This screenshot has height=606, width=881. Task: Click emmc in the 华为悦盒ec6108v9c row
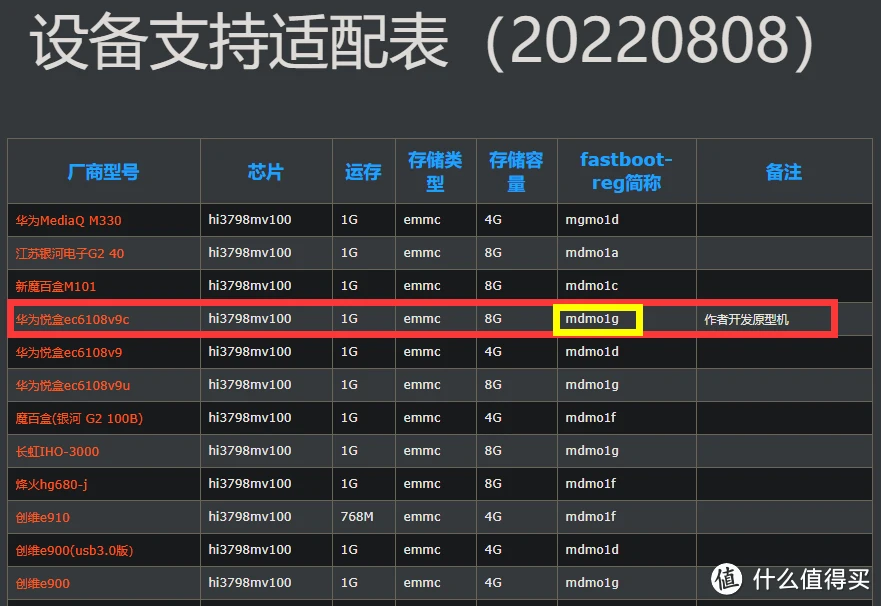click(x=422, y=319)
